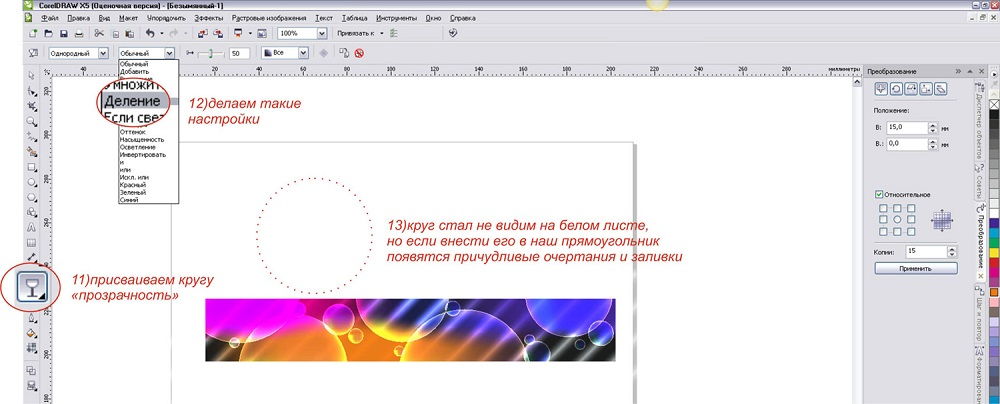Click the Import icon in the toolbar
1000x404 pixels.
pyautogui.click(x=202, y=33)
